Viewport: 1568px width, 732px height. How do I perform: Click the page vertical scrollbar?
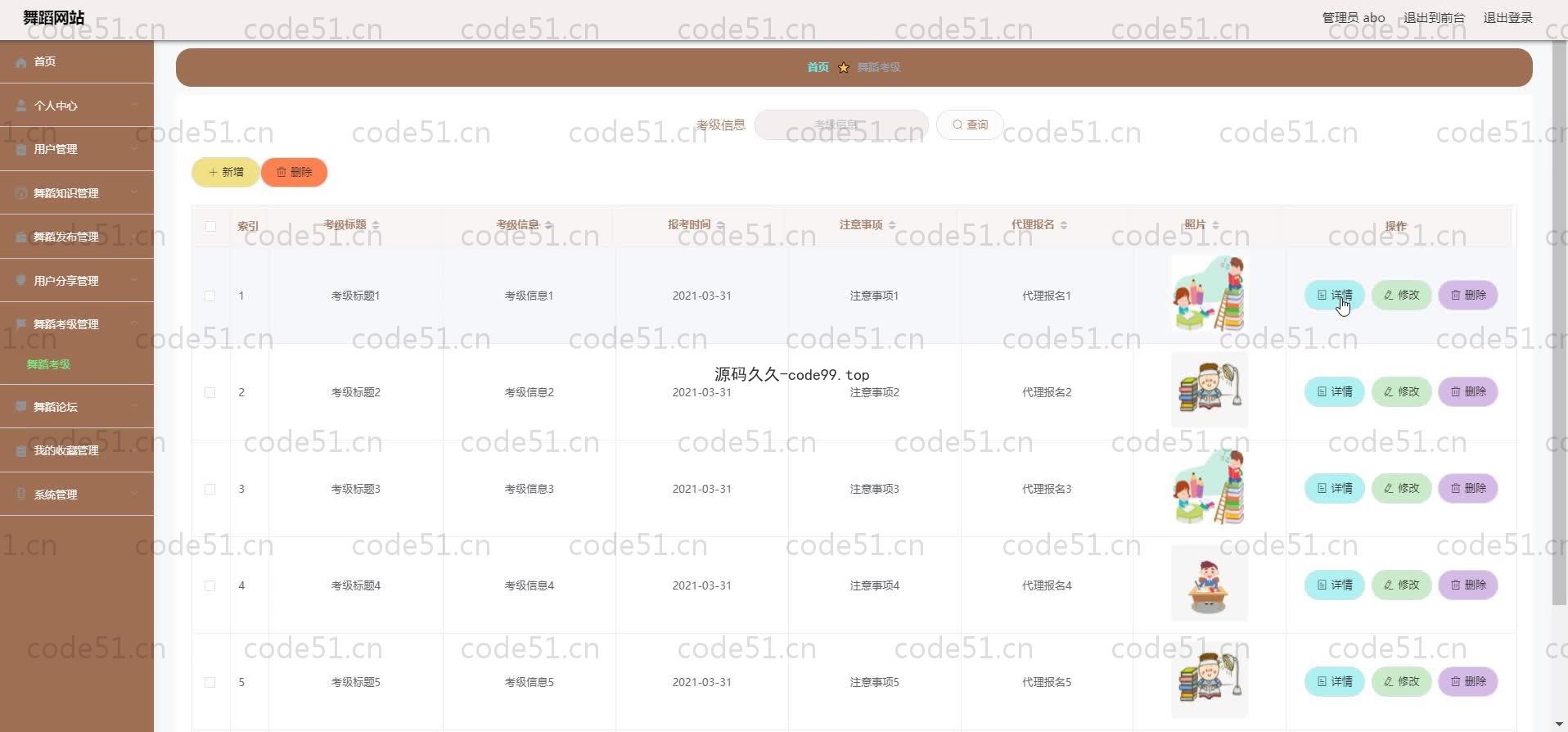coord(1560,323)
